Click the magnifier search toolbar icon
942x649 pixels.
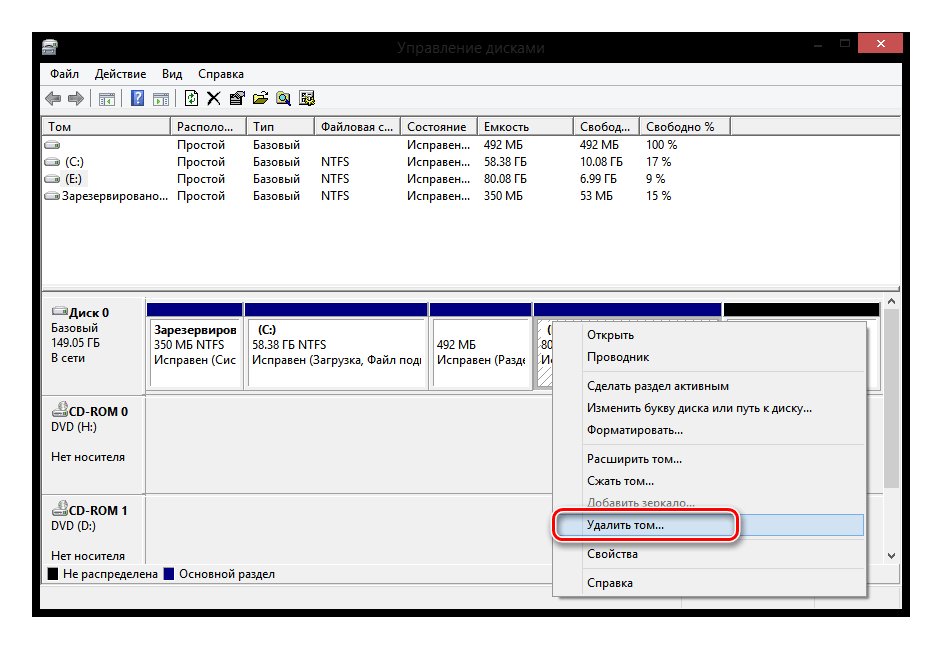[x=283, y=98]
